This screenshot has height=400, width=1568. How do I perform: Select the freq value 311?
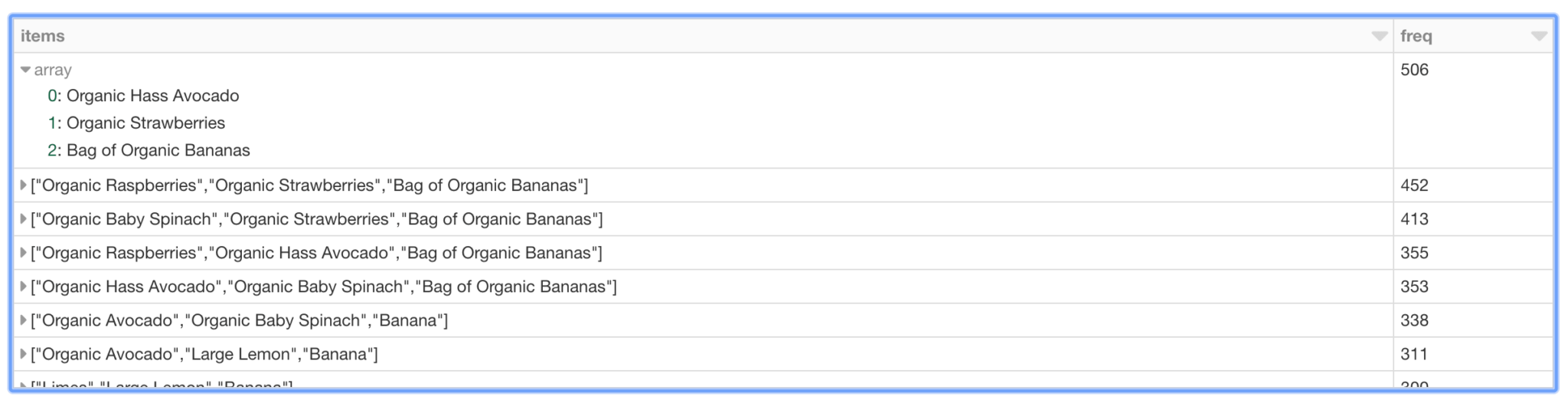point(1414,354)
